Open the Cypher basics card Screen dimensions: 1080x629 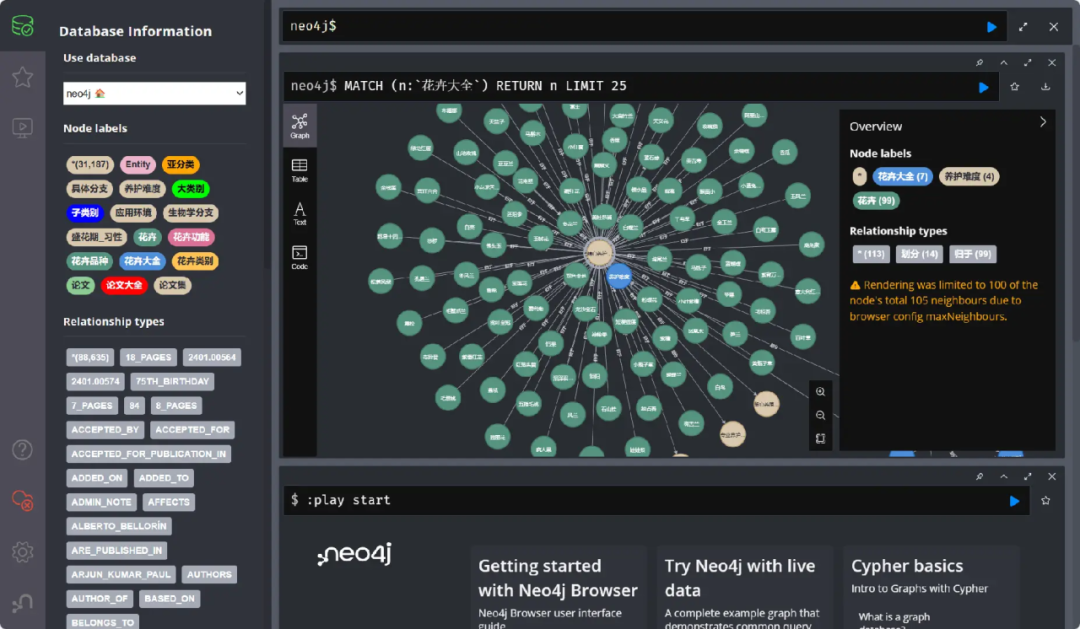click(931, 589)
